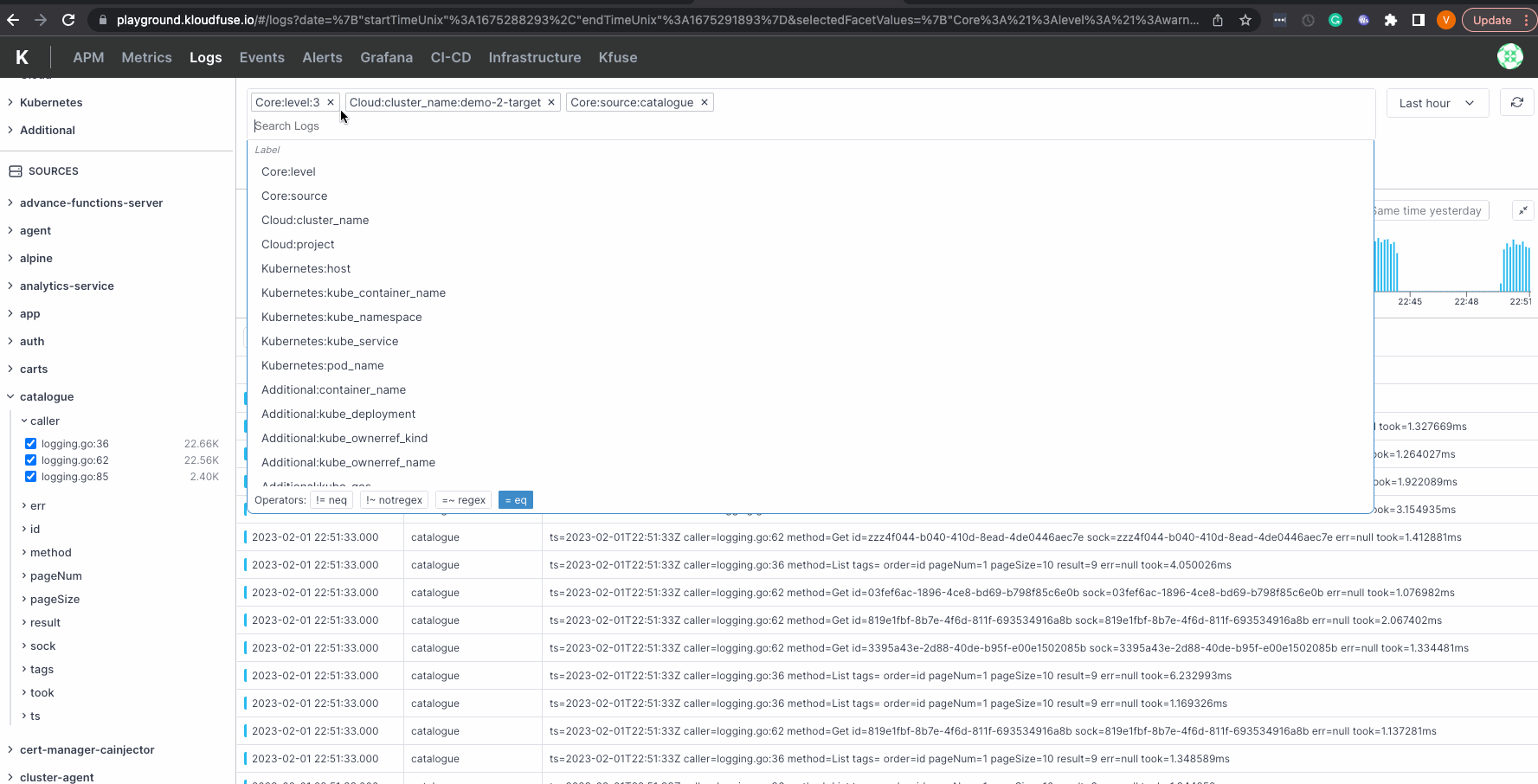This screenshot has width=1538, height=784.
Task: Click the expand chart icon near Same time yesterday
Action: click(1523, 209)
